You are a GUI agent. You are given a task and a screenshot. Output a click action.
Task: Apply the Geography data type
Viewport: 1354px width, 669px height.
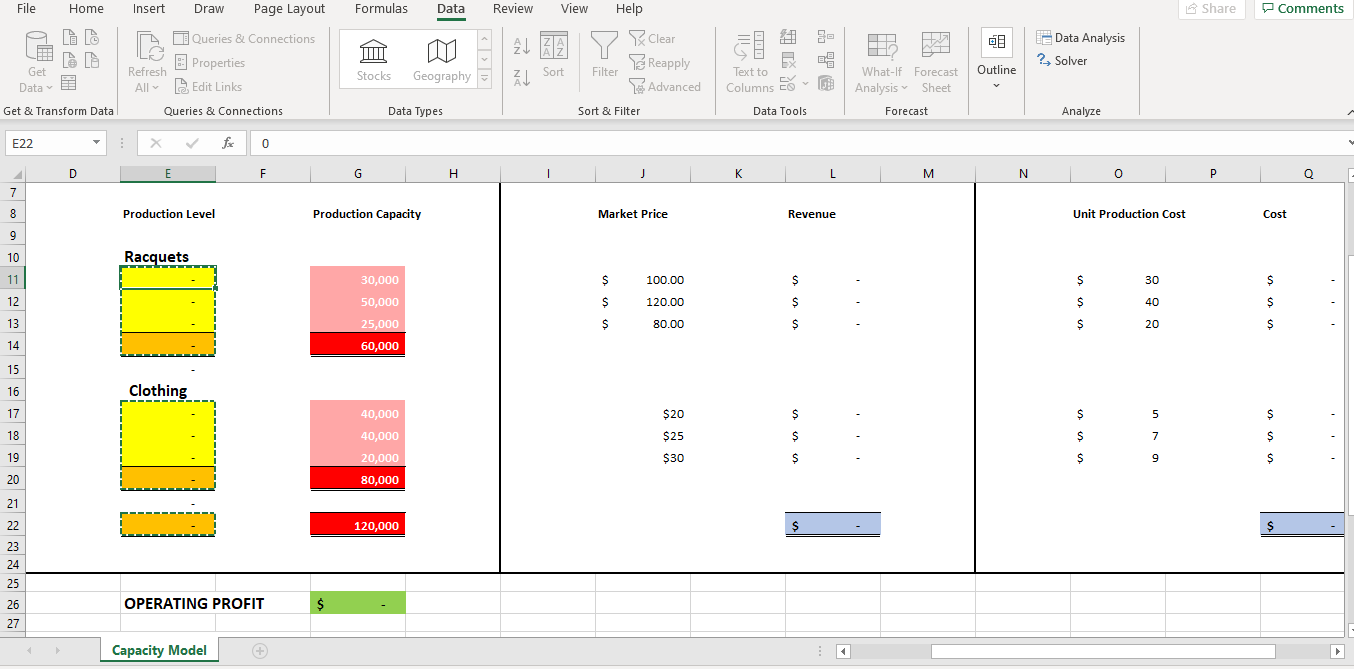pos(441,60)
